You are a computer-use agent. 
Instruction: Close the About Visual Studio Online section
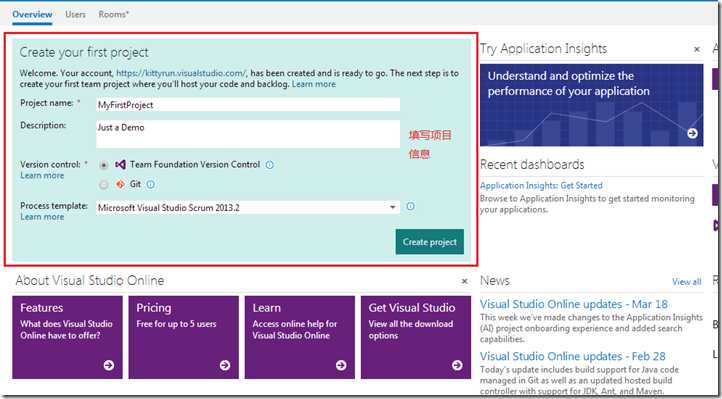tap(465, 281)
